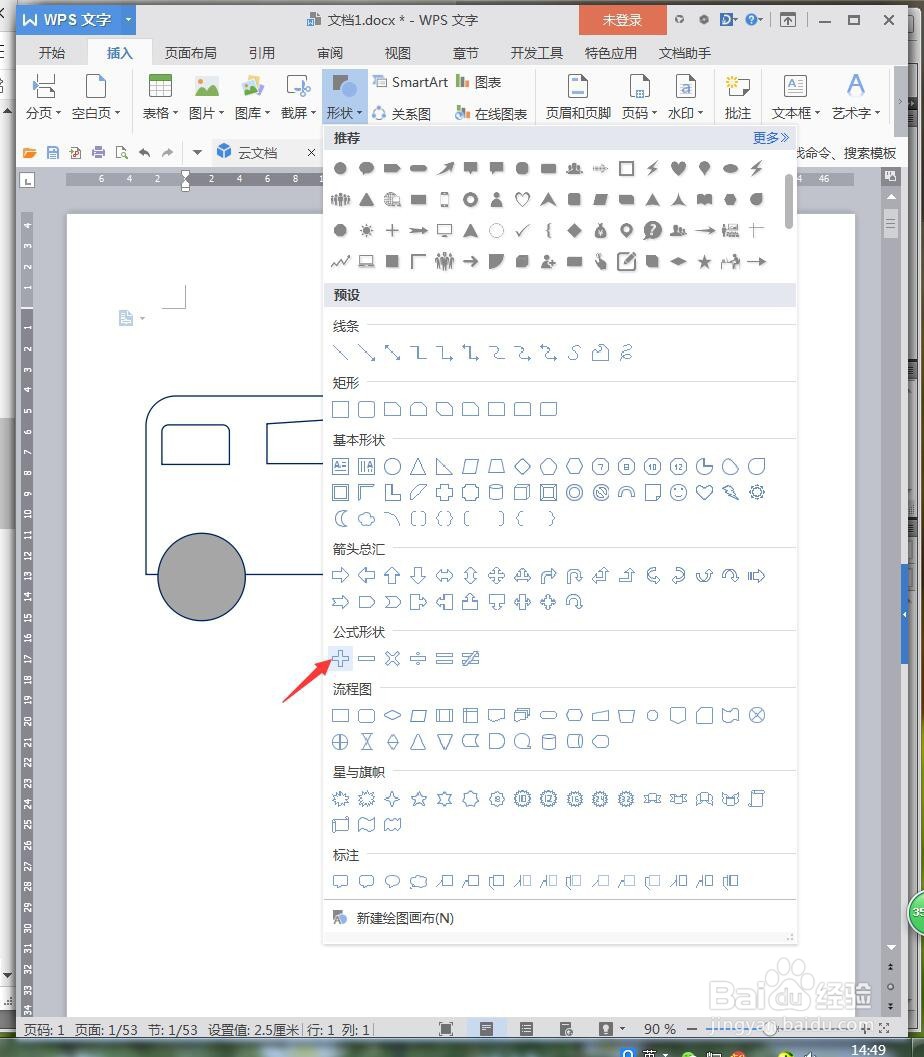Choose the rectangular callout shape
Screen dimensions: 924x1057
coord(340,881)
